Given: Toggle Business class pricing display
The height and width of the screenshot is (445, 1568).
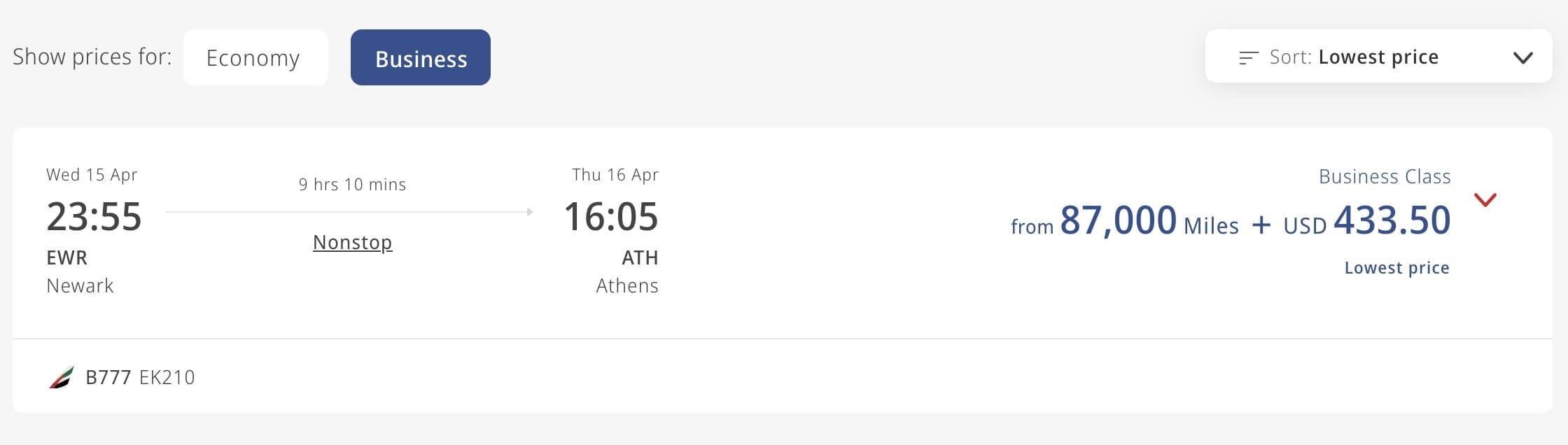Looking at the screenshot, I should [x=420, y=58].
